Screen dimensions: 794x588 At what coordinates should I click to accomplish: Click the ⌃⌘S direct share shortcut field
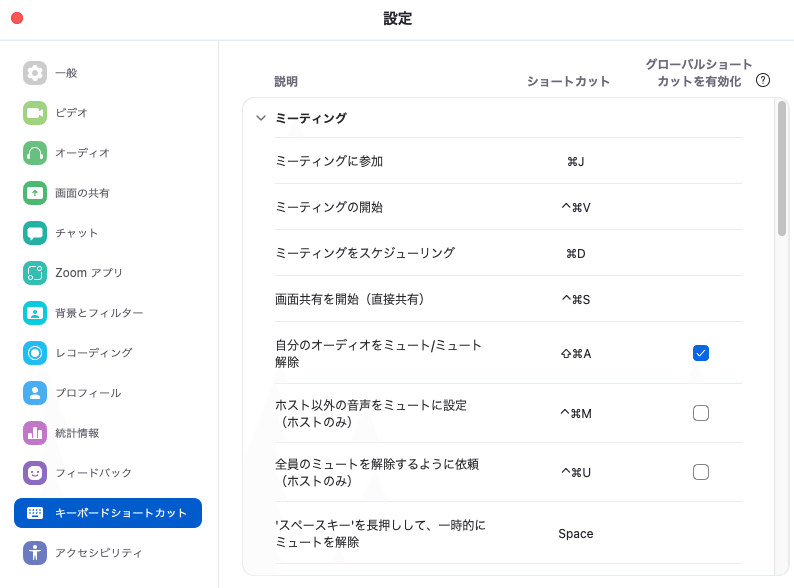click(x=575, y=299)
